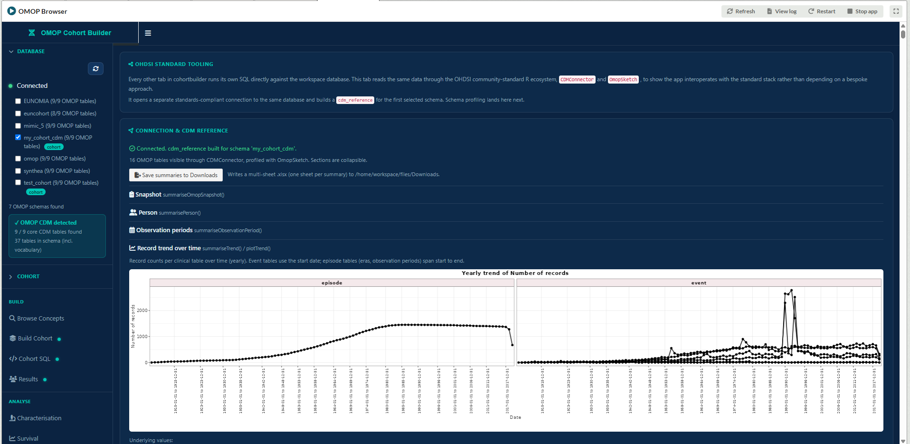The image size is (910, 444).
Task: Click the OMOP Browser play logo
Action: [x=11, y=11]
